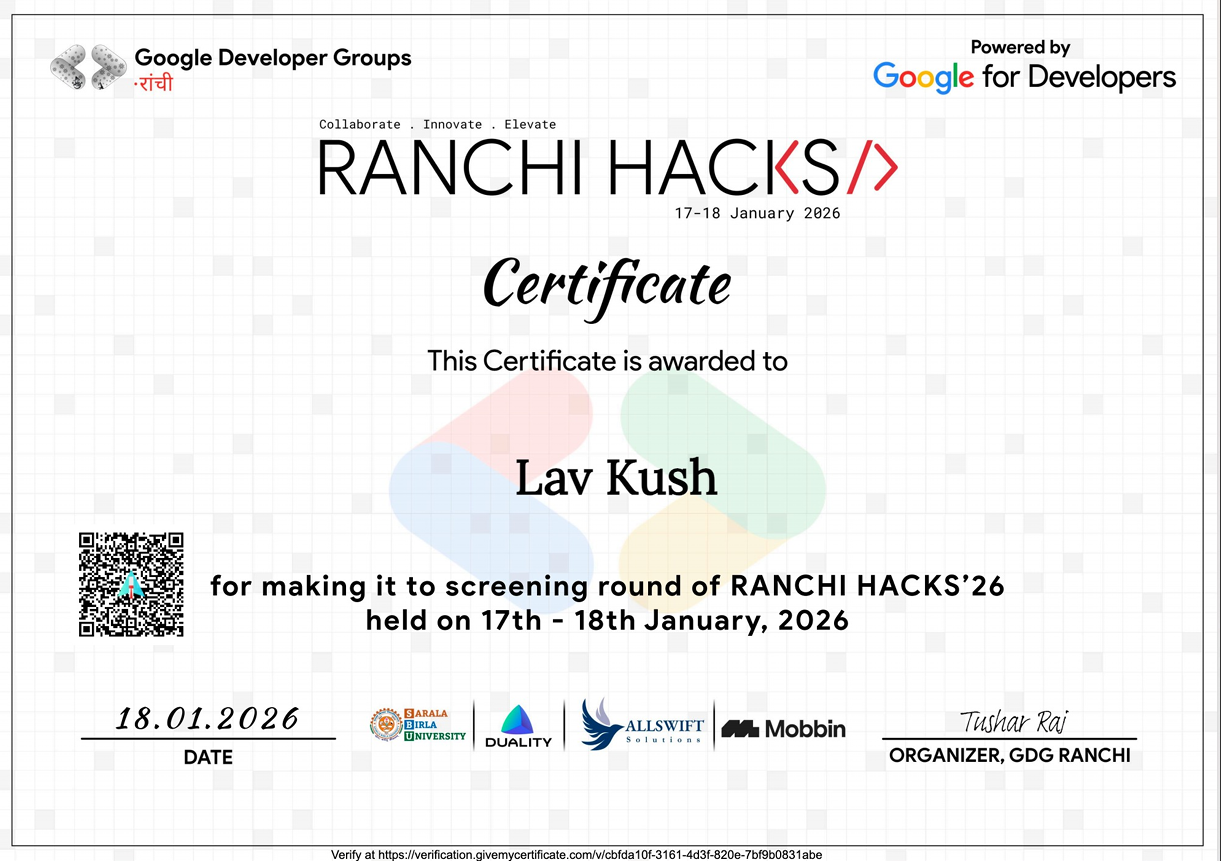The width and height of the screenshot is (1221, 861).
Task: Click the 17-18 January 2026 event date text
Action: click(x=757, y=212)
